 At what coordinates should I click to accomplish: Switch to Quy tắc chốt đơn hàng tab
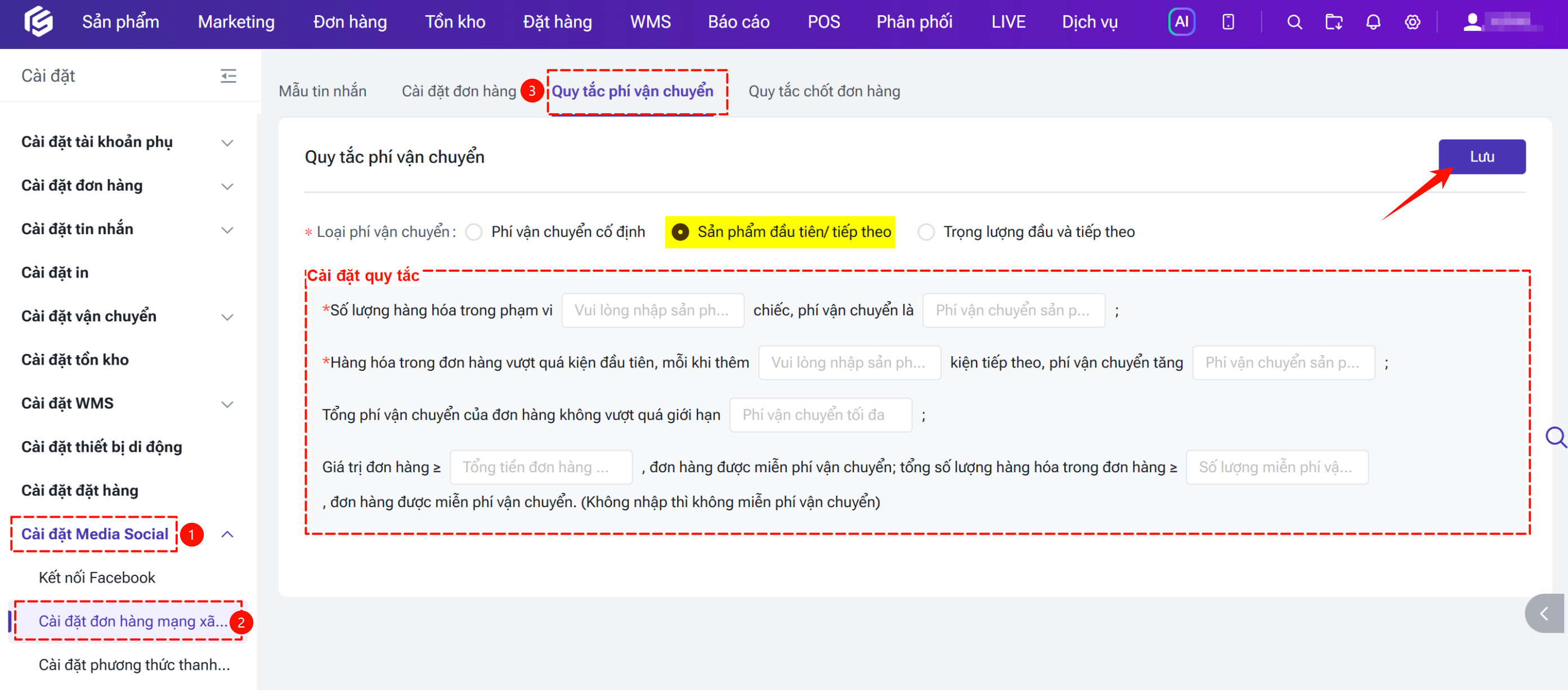[823, 91]
